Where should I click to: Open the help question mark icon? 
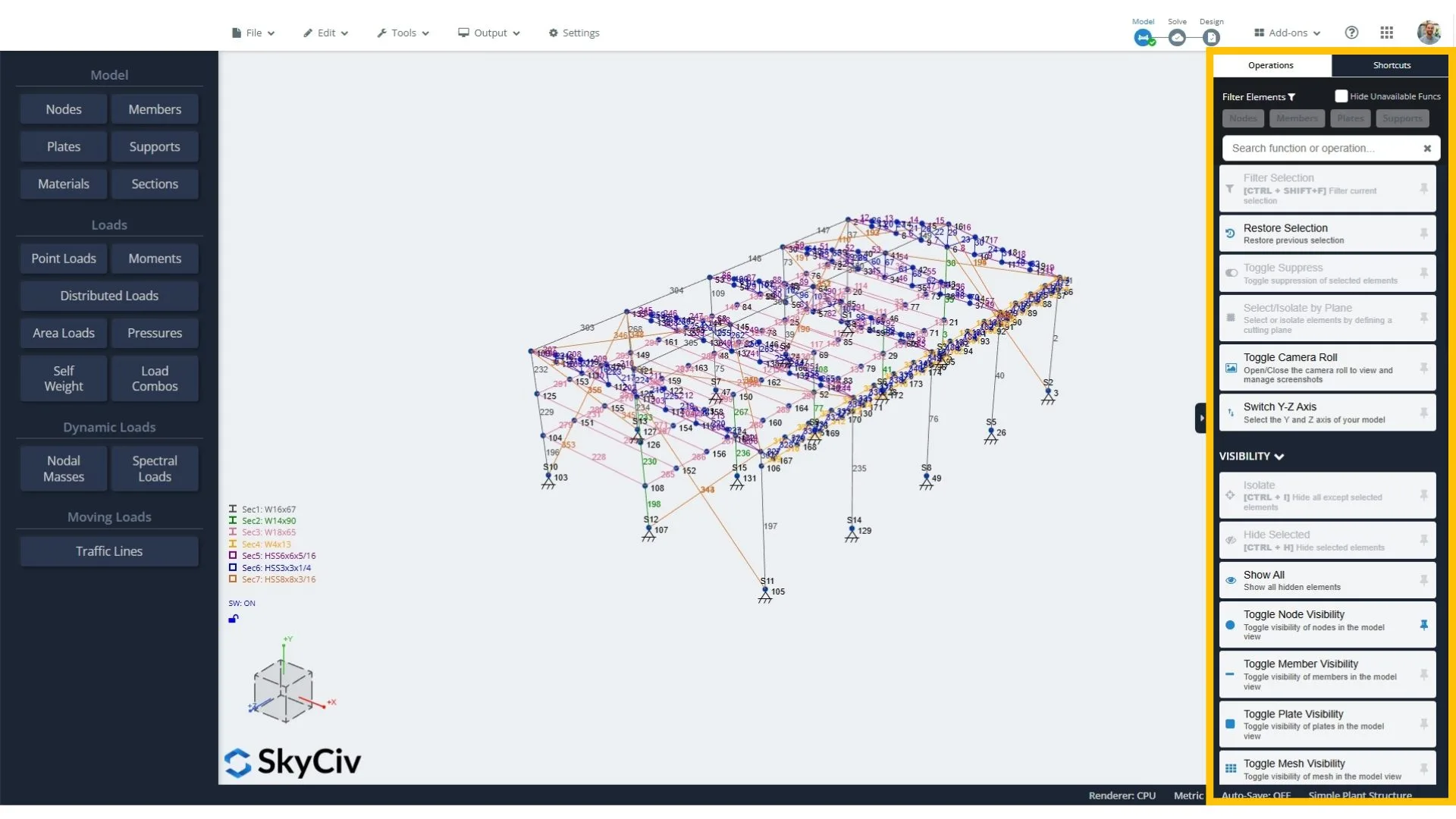[x=1351, y=33]
